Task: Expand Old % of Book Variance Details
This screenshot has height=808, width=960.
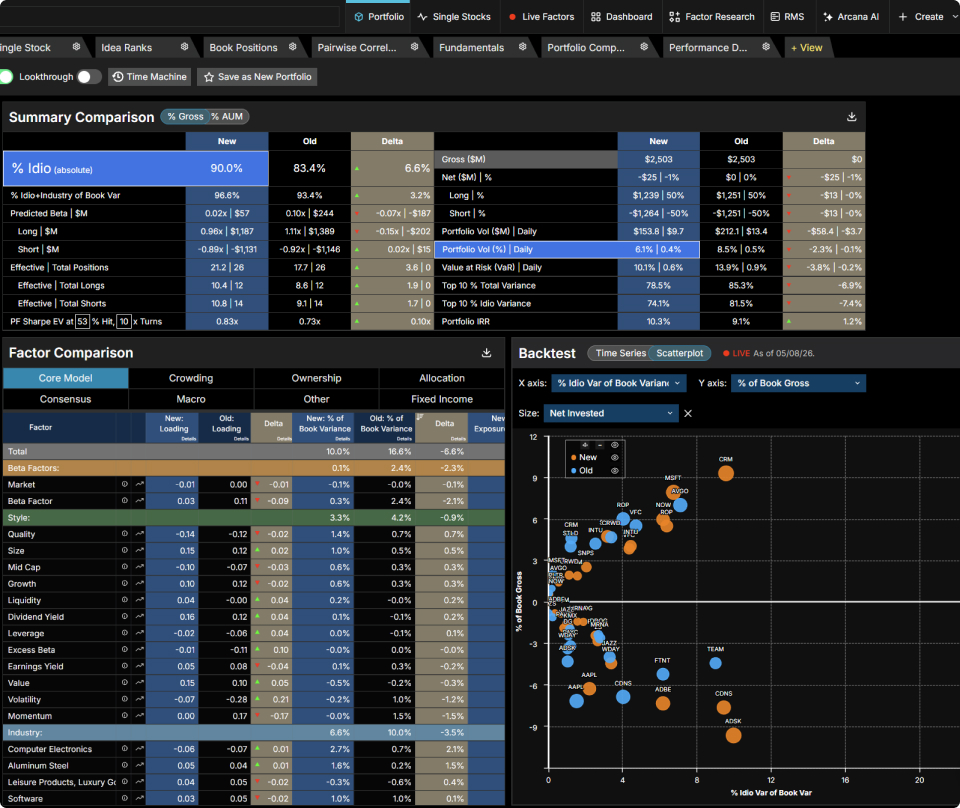Action: click(404, 439)
